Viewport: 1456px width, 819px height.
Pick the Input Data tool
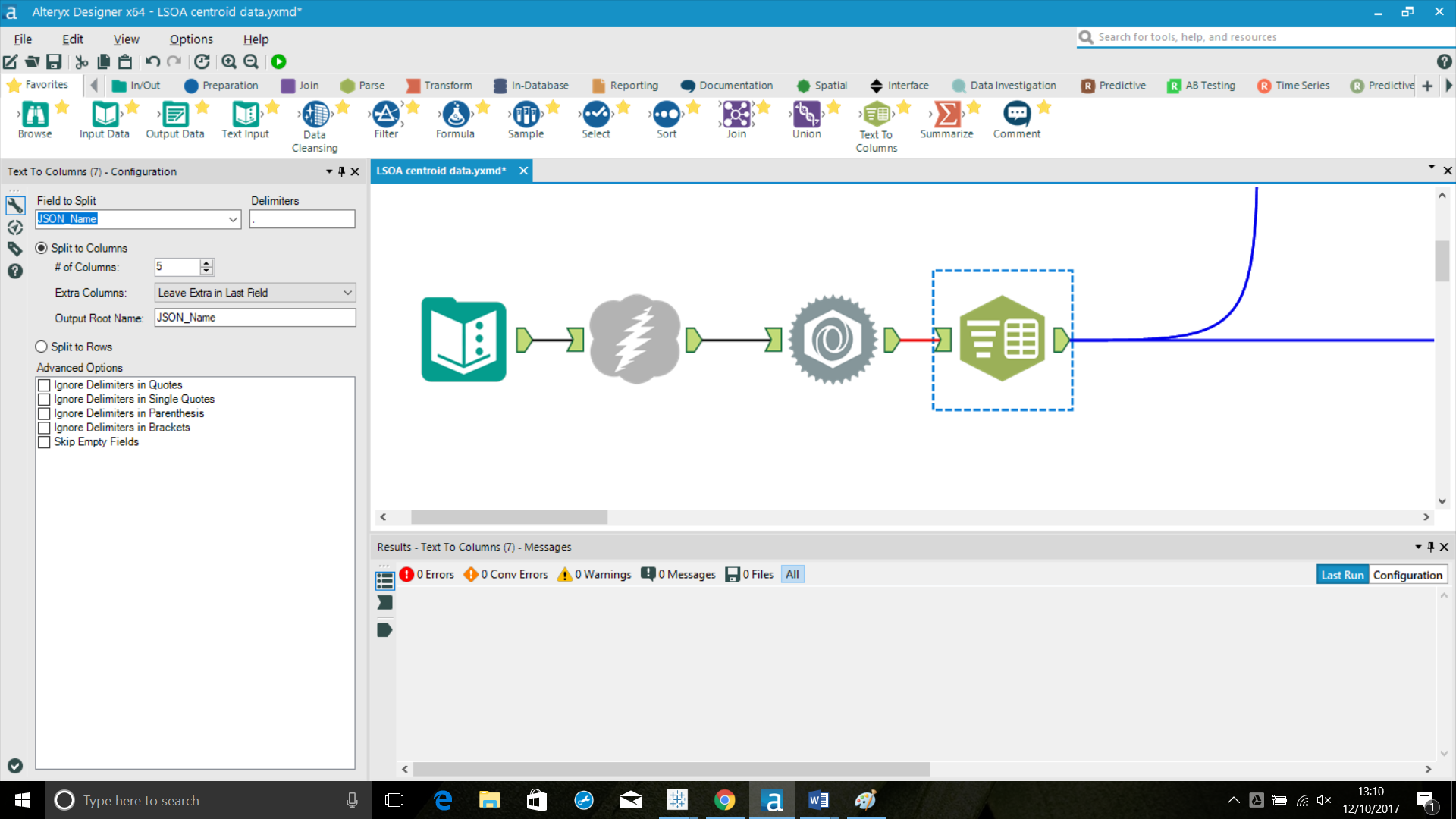[105, 120]
